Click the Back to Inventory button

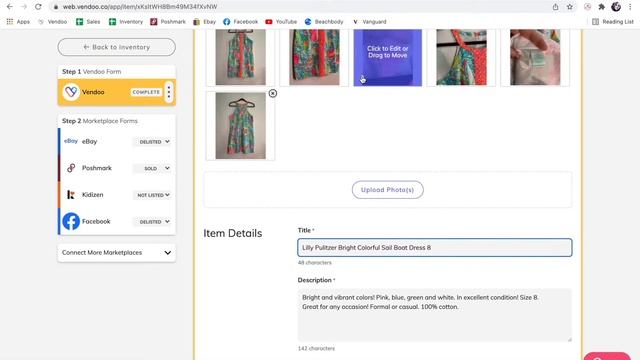117,47
